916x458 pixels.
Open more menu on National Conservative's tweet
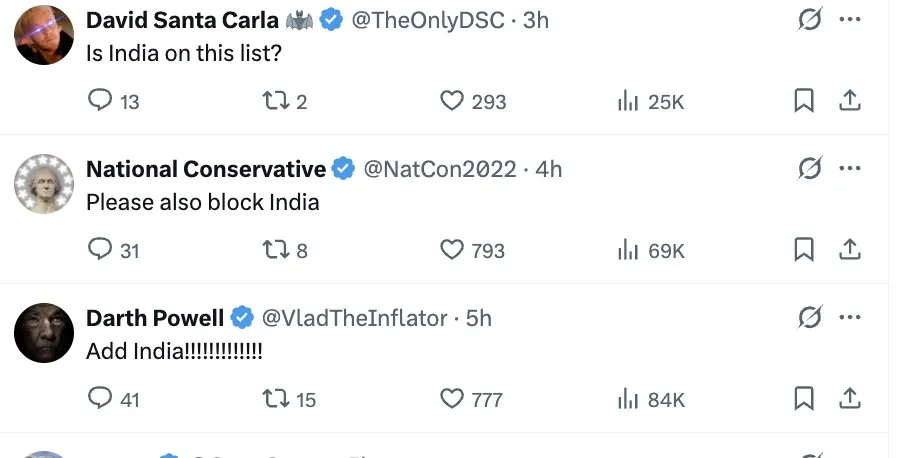click(849, 169)
